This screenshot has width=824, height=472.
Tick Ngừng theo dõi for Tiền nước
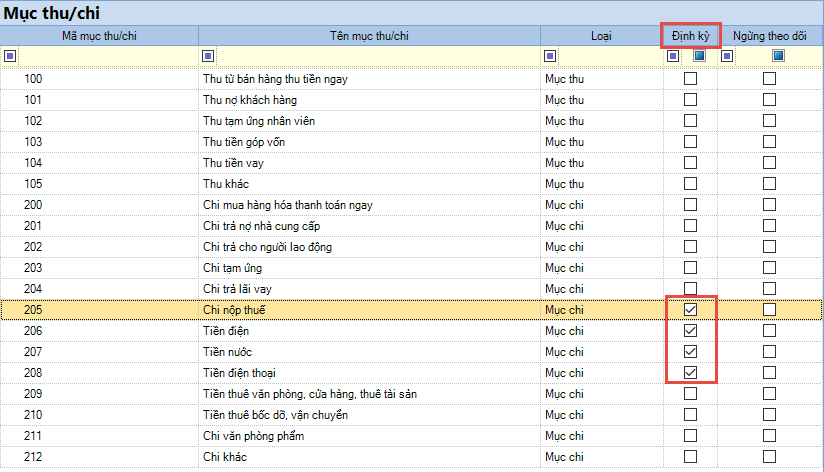click(x=769, y=352)
